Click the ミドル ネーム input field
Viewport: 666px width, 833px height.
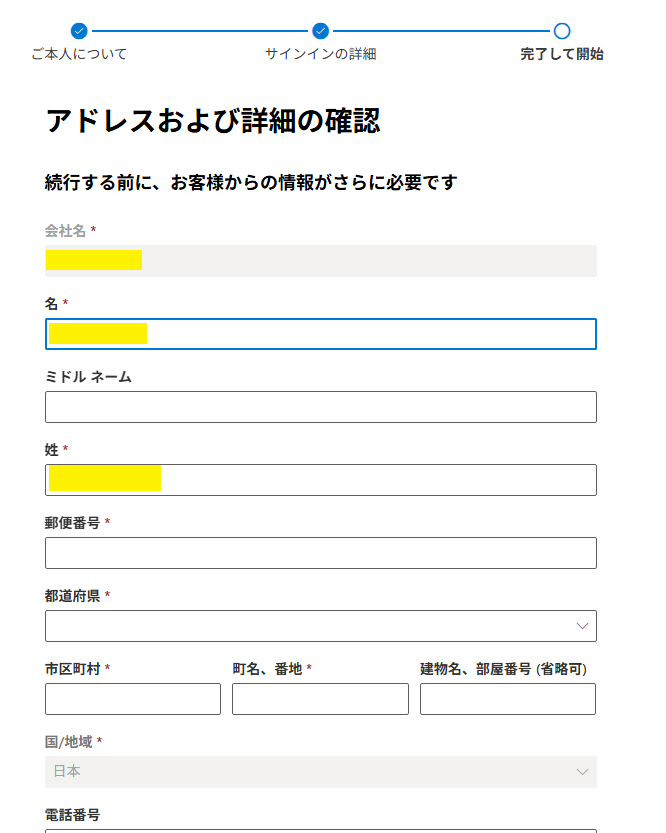click(320, 407)
